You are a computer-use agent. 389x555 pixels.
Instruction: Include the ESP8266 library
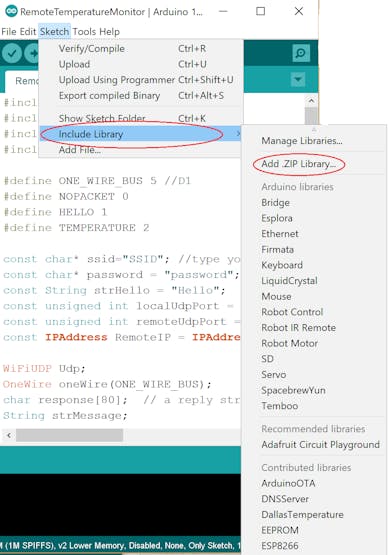[x=280, y=546]
